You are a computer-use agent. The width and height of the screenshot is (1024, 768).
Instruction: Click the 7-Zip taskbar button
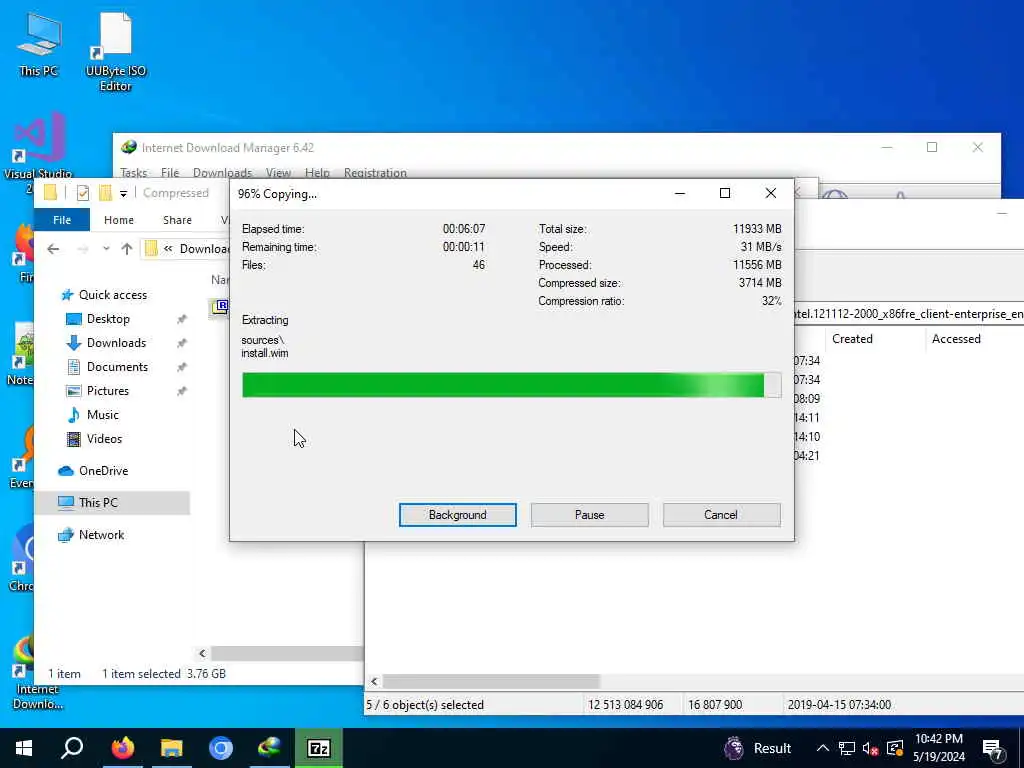(319, 748)
